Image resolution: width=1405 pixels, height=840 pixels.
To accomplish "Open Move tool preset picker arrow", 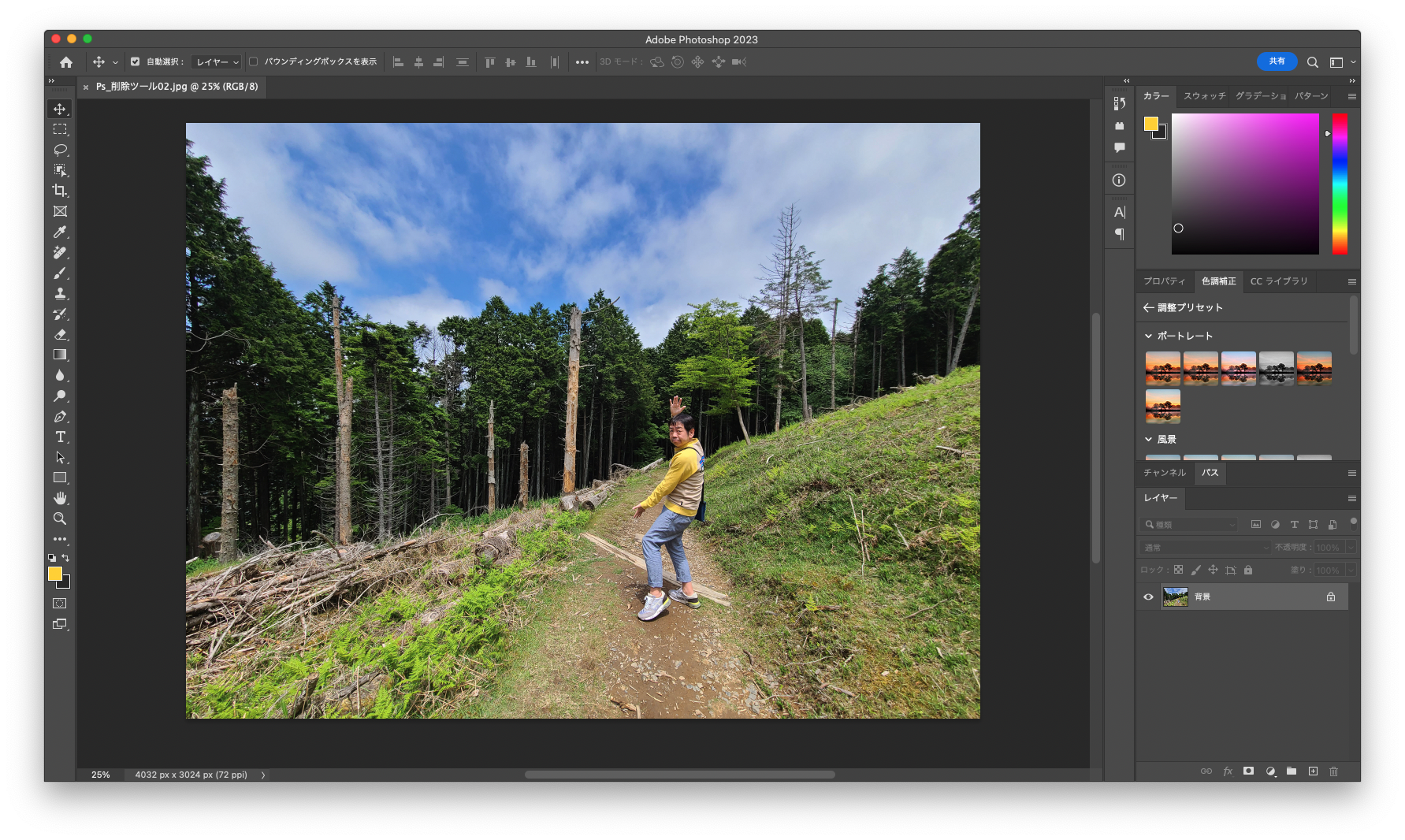I will [115, 62].
